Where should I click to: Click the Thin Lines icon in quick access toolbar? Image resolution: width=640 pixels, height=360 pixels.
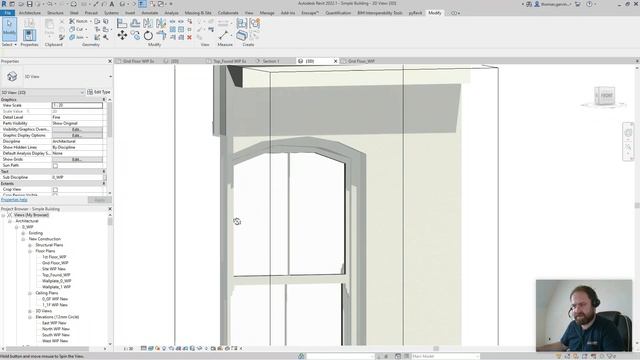pyautogui.click(x=142, y=4)
